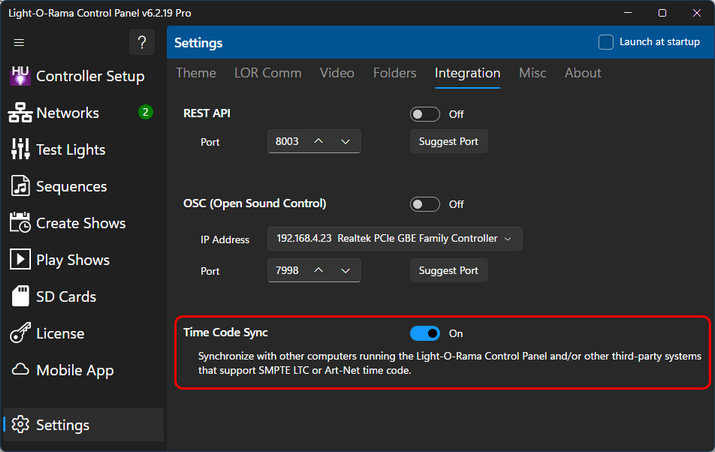Turn on OSC Open Sound Control toggle
Image resolution: width=715 pixels, height=452 pixels.
tap(425, 204)
